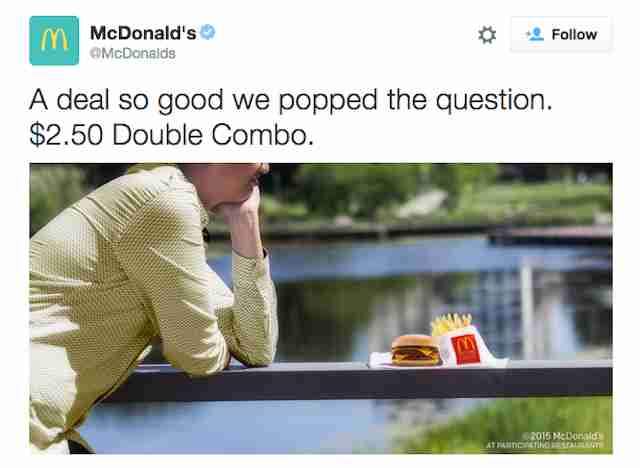Click the ©2015 McDonald's copyright text
640x468 pixels.
pyautogui.click(x=563, y=436)
